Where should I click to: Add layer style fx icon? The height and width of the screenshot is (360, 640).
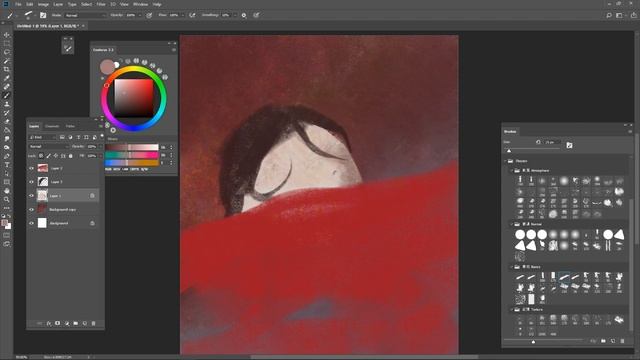49,323
